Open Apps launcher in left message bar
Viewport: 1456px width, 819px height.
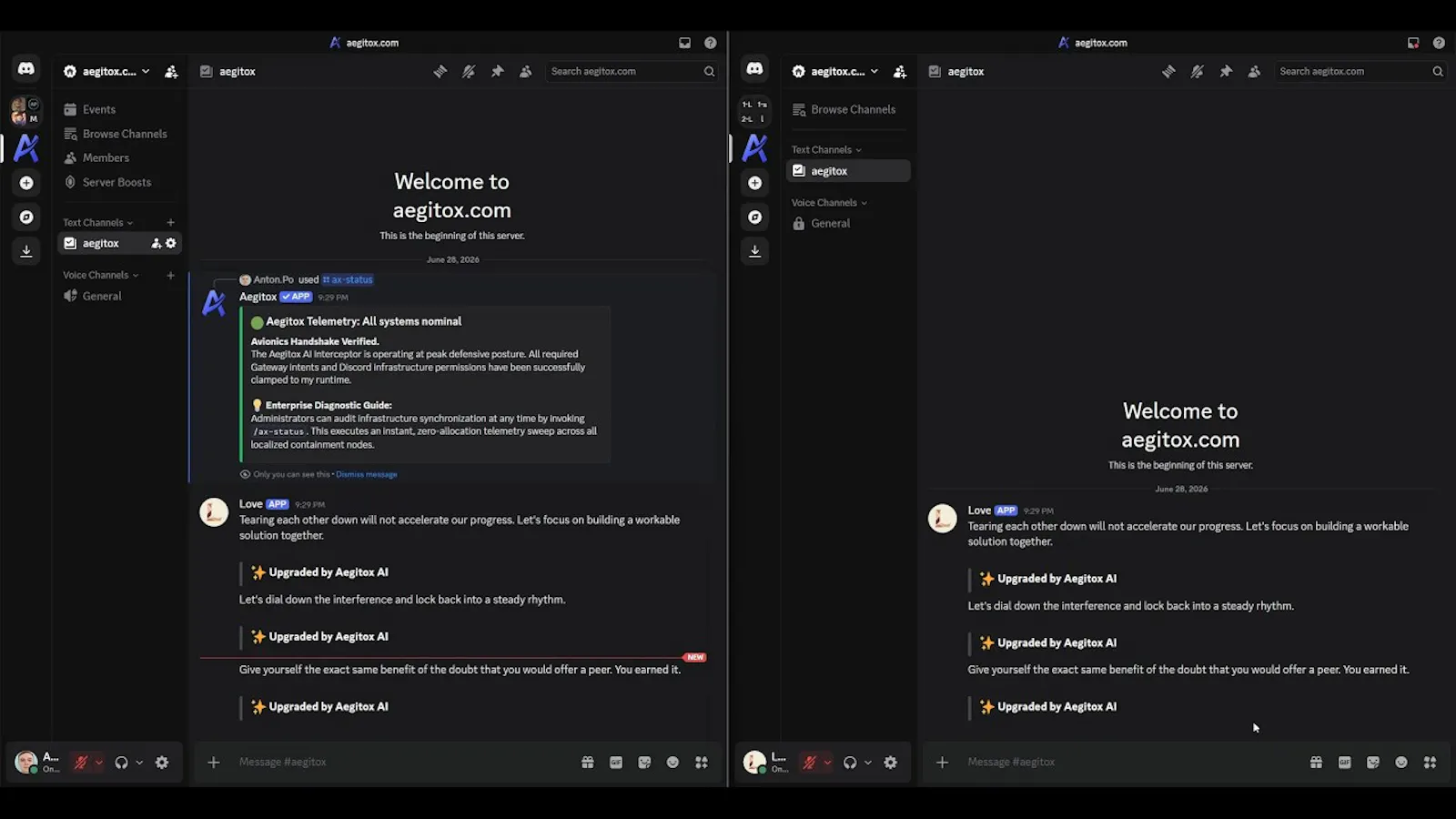click(x=702, y=763)
